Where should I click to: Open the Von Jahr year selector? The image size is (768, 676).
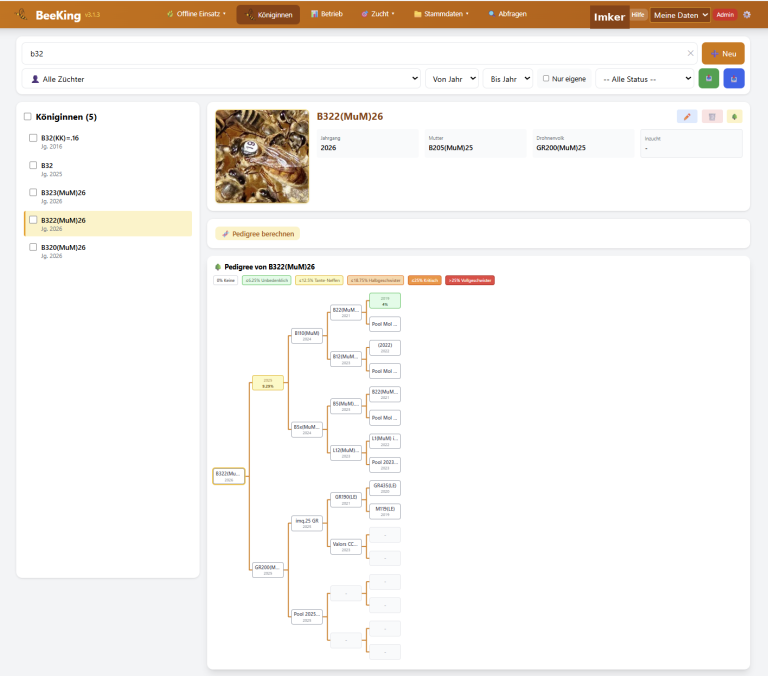click(452, 78)
